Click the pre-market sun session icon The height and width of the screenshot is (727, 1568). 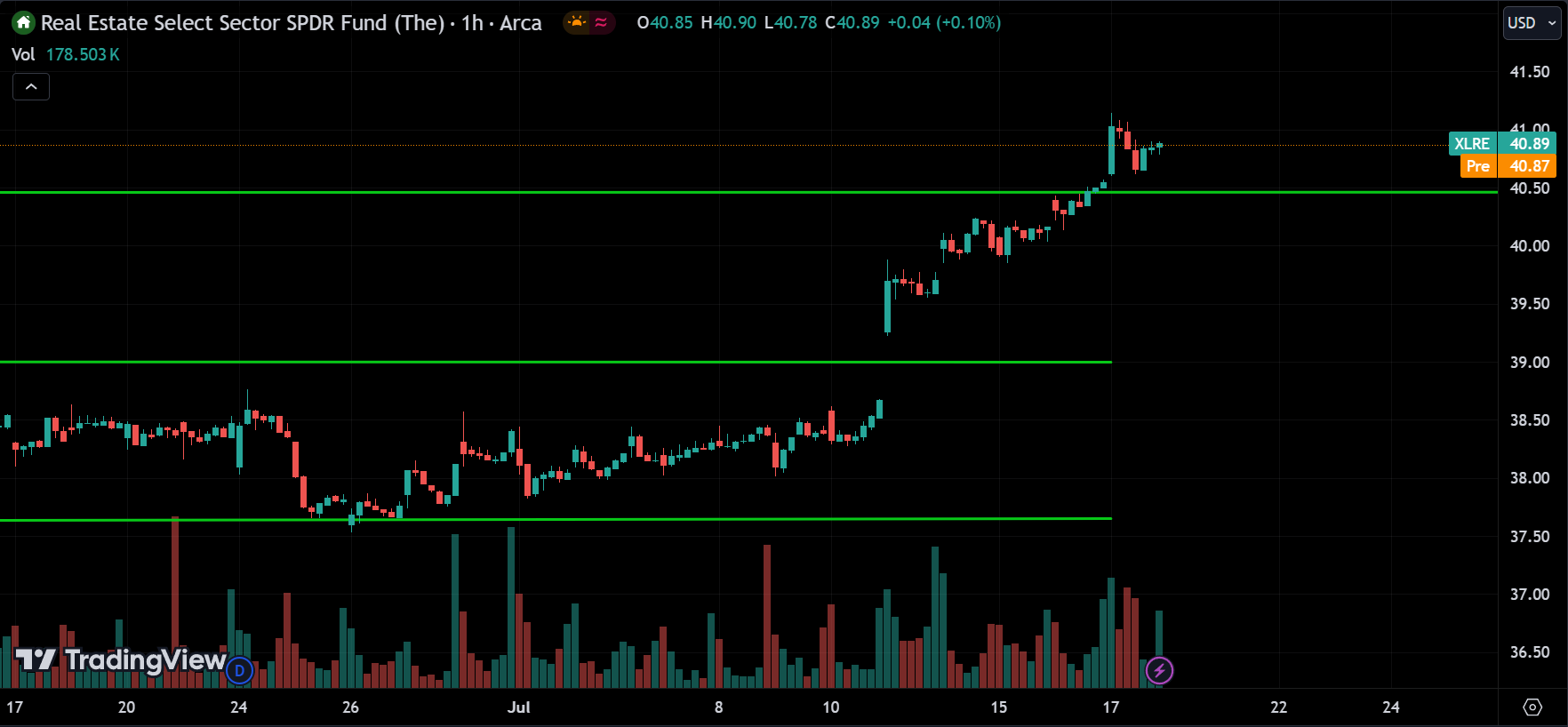click(x=578, y=22)
